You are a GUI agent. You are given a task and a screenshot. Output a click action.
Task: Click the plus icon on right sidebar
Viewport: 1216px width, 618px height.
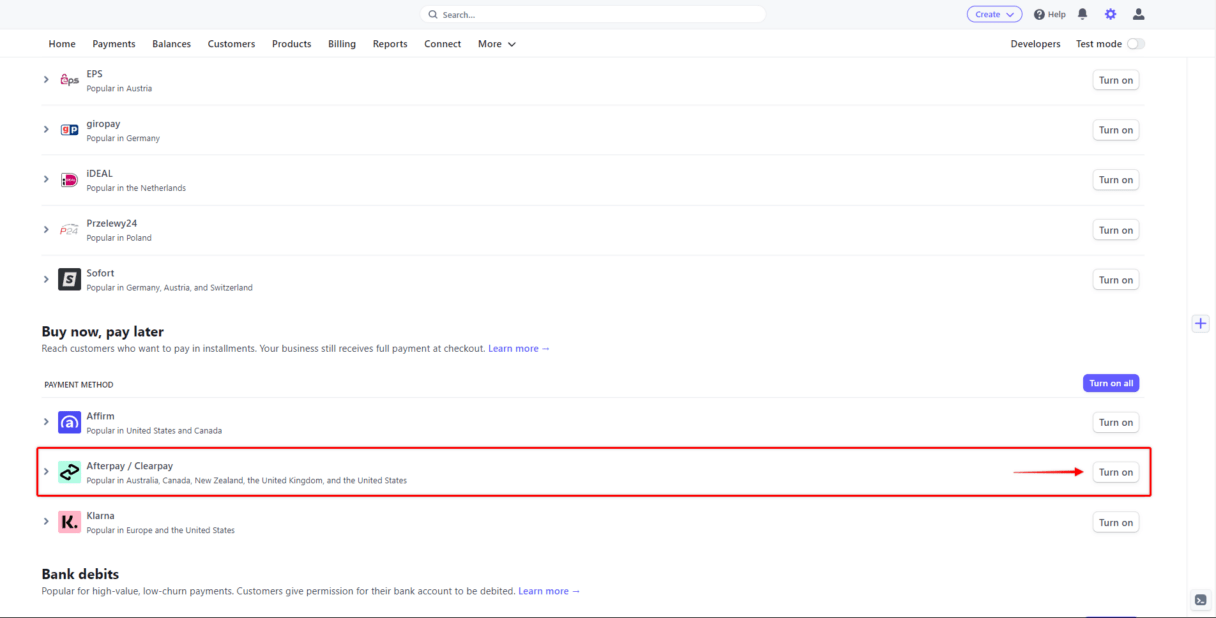click(1201, 323)
